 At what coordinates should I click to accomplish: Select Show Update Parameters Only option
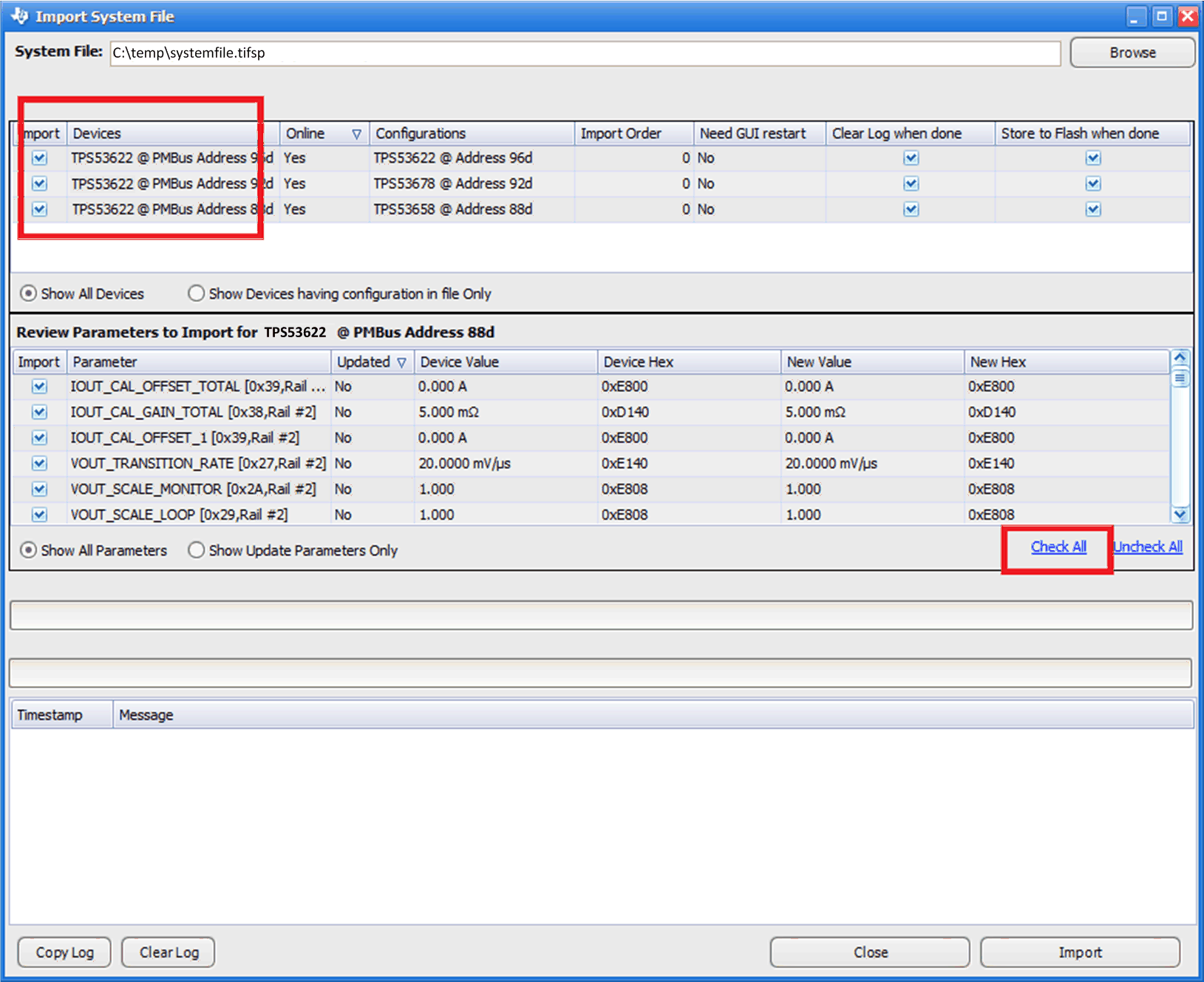pyautogui.click(x=196, y=550)
